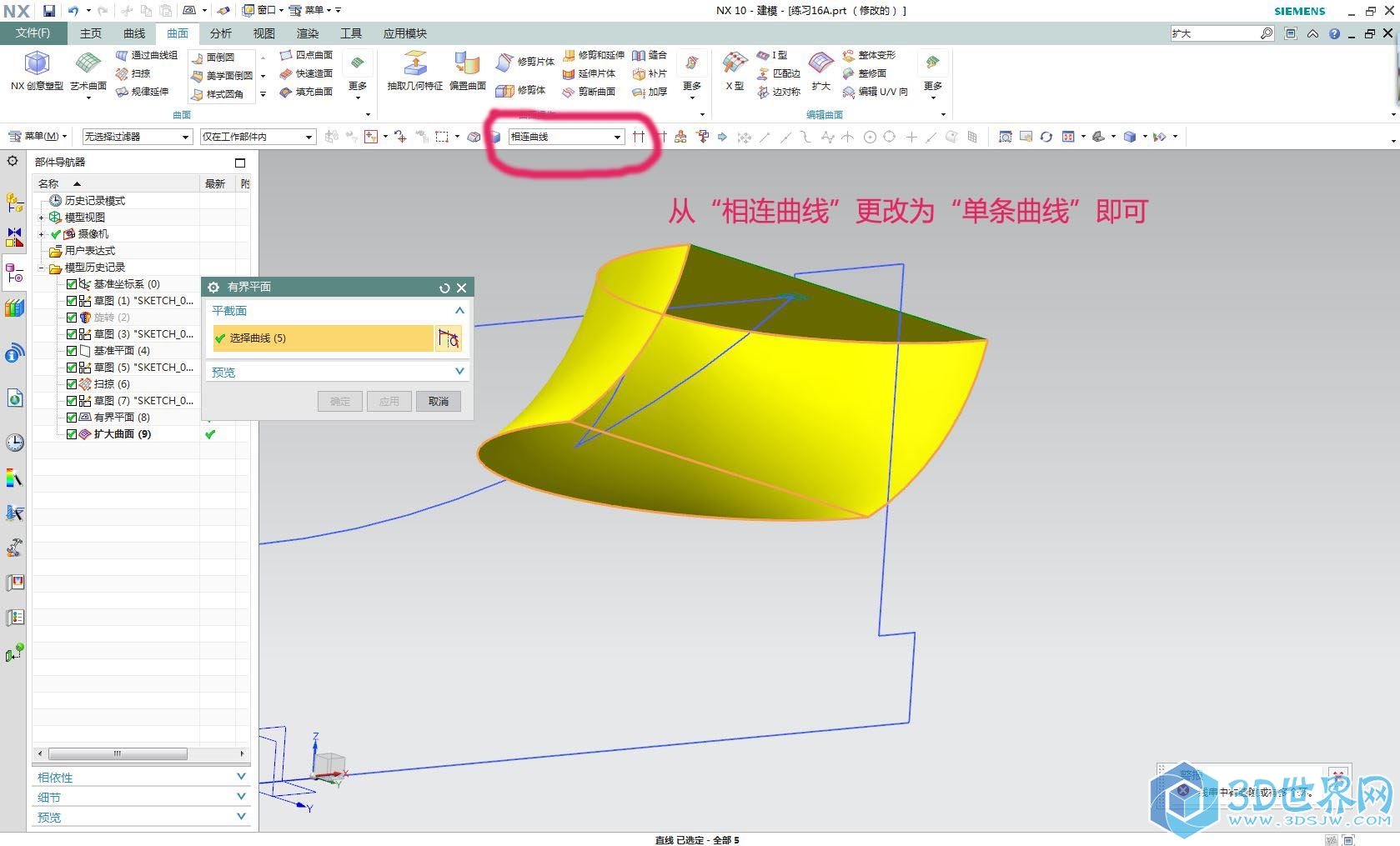Screen dimensions: 1400x846
Task: Select the 规律延伸 command
Action: (x=143, y=92)
